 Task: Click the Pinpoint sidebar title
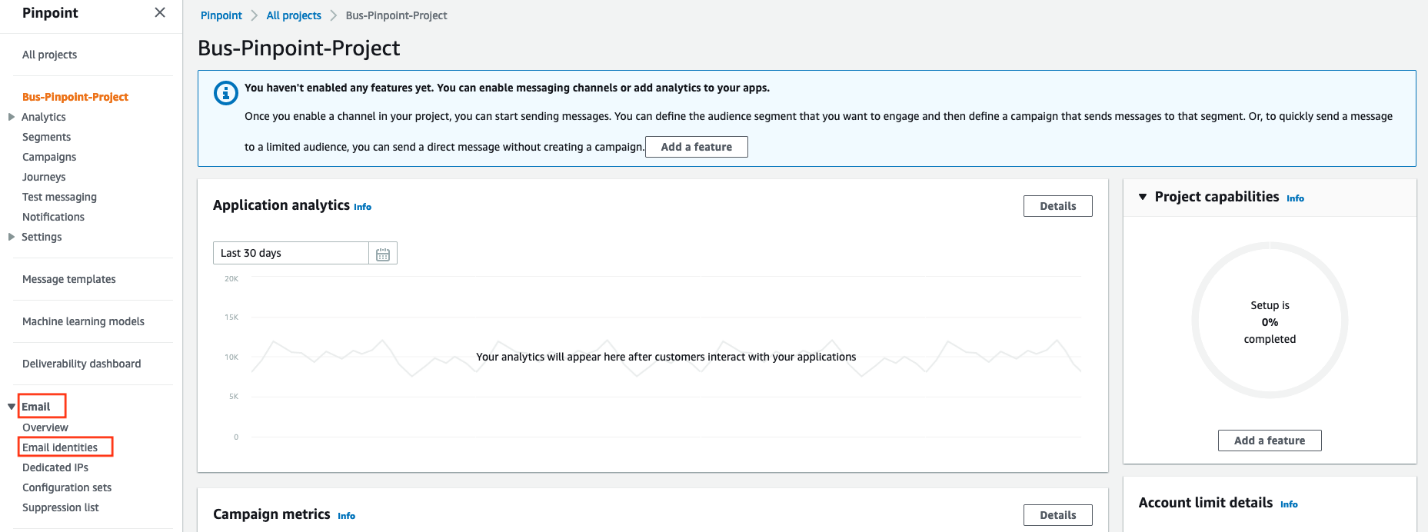[x=50, y=13]
